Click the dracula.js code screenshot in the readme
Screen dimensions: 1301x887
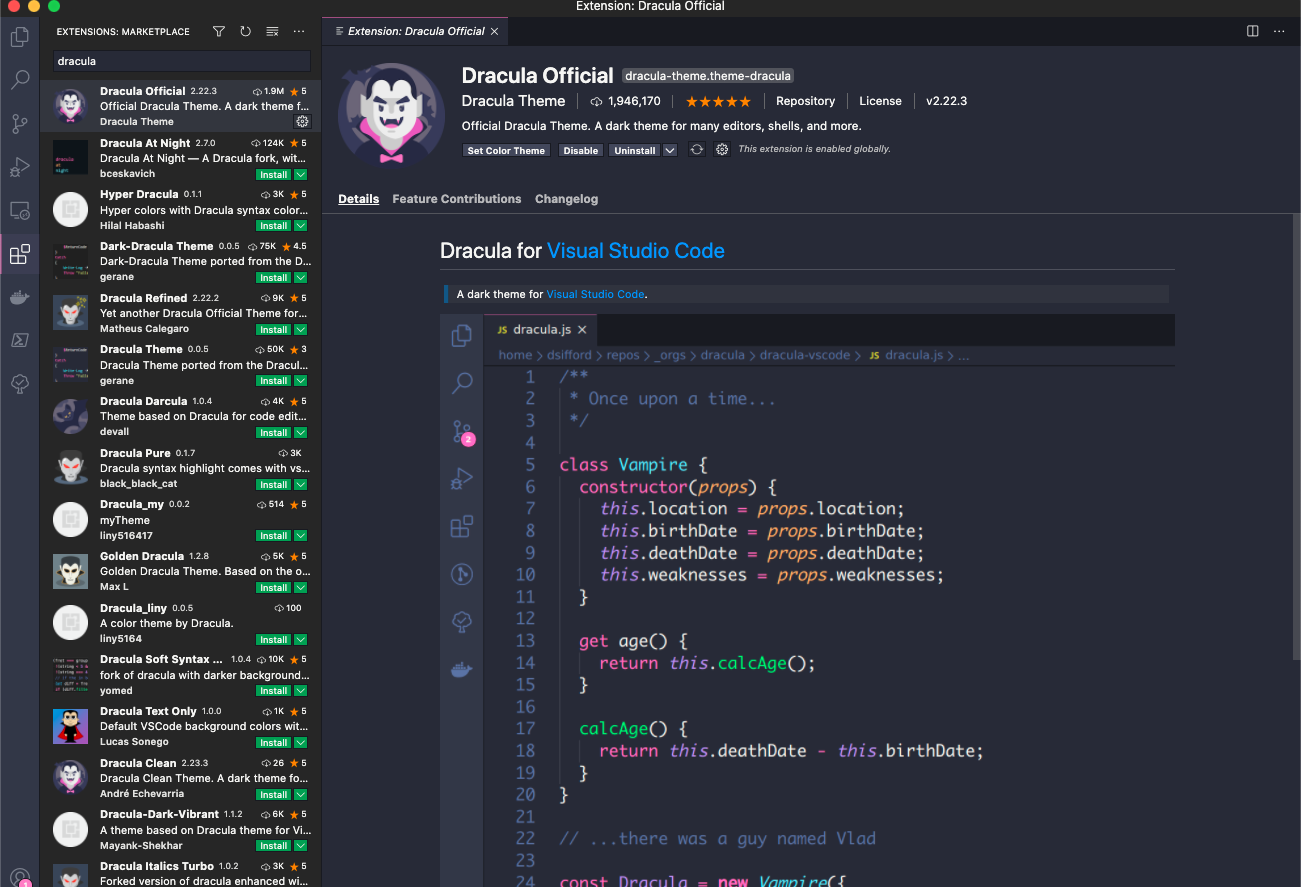(x=807, y=600)
